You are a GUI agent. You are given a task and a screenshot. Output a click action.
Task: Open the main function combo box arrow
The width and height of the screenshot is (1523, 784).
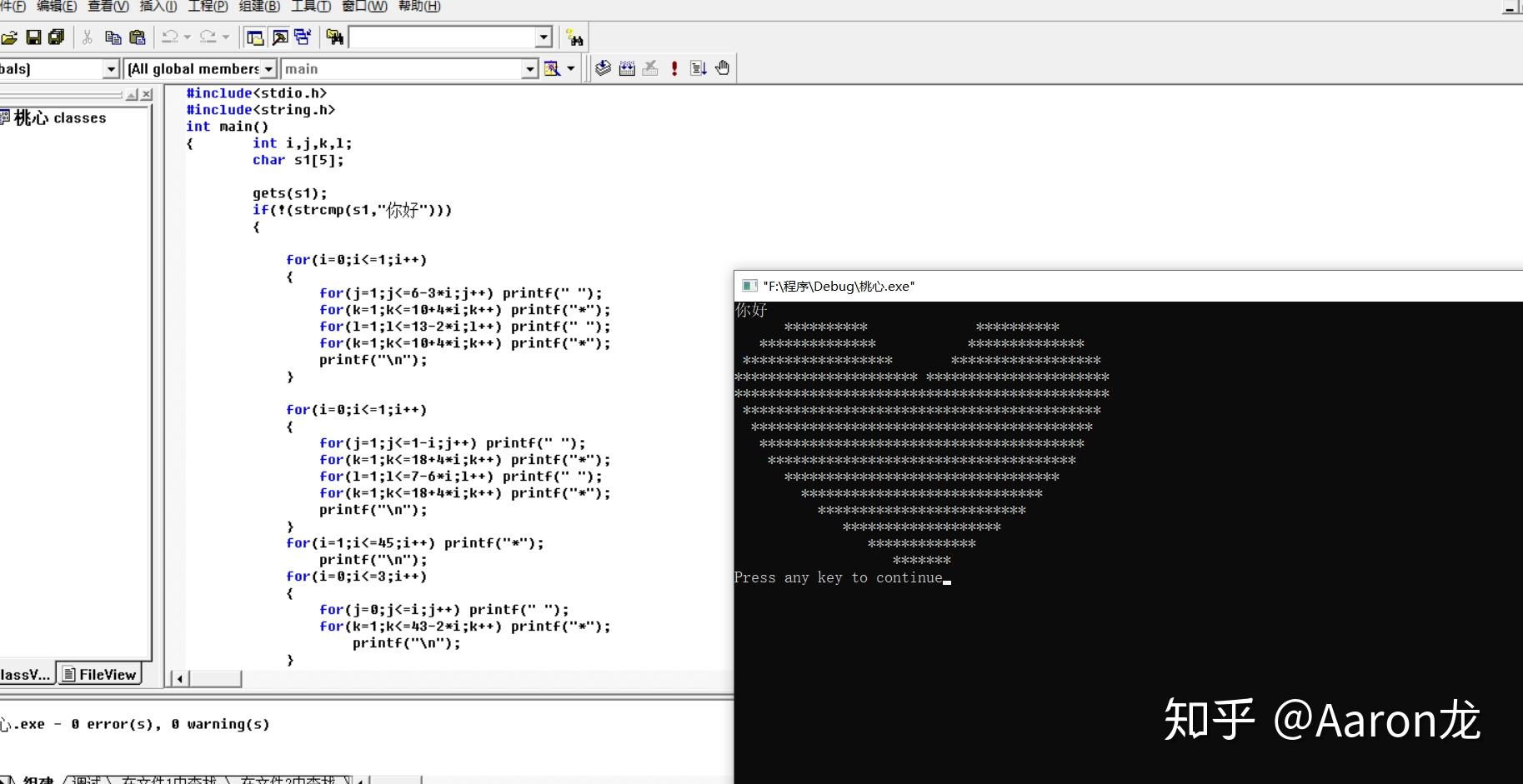click(x=529, y=69)
